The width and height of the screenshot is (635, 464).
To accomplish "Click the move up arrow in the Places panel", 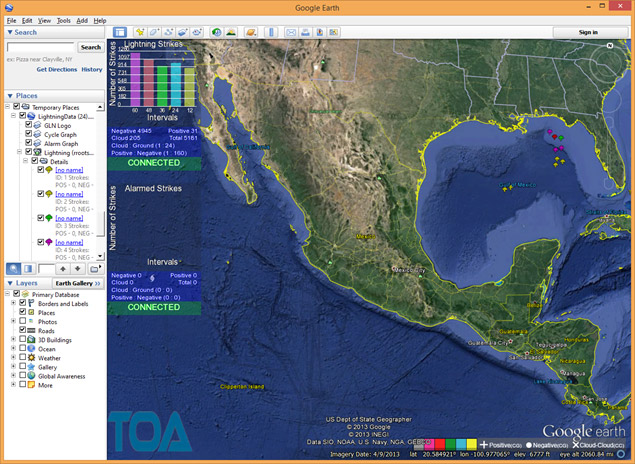I will [63, 268].
